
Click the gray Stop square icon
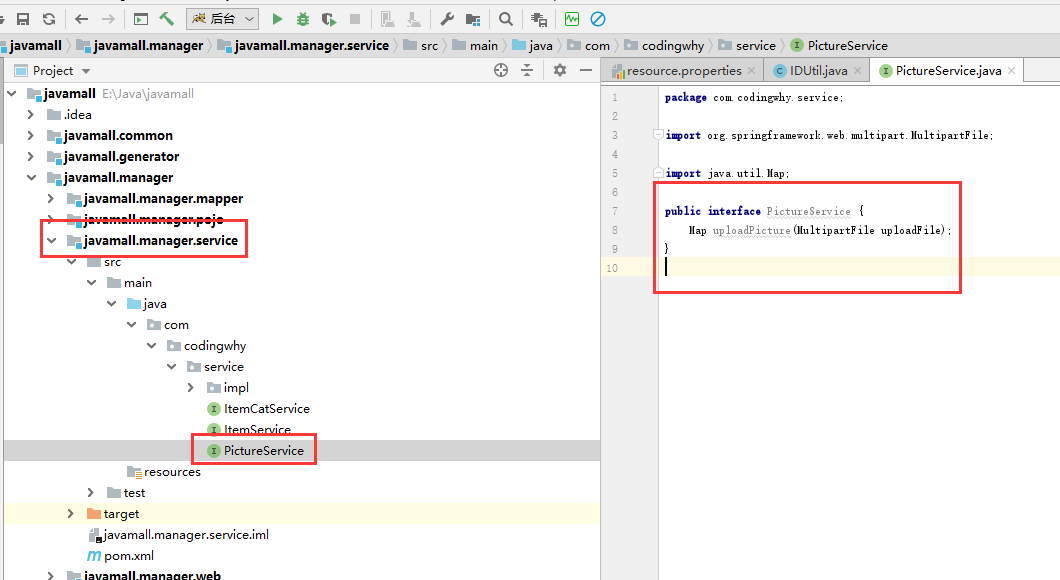pyautogui.click(x=355, y=19)
